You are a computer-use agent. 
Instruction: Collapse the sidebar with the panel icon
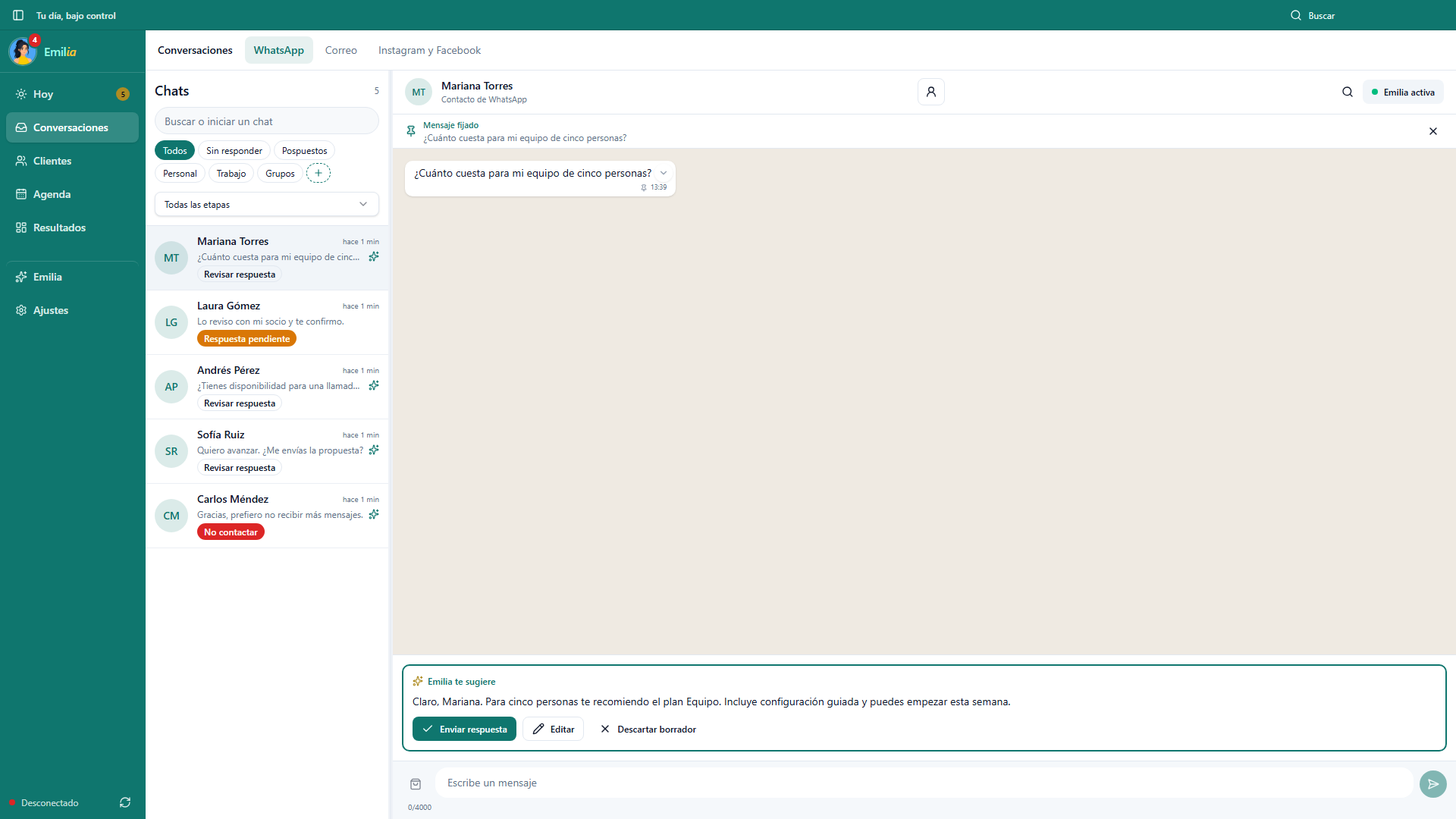tap(18, 15)
